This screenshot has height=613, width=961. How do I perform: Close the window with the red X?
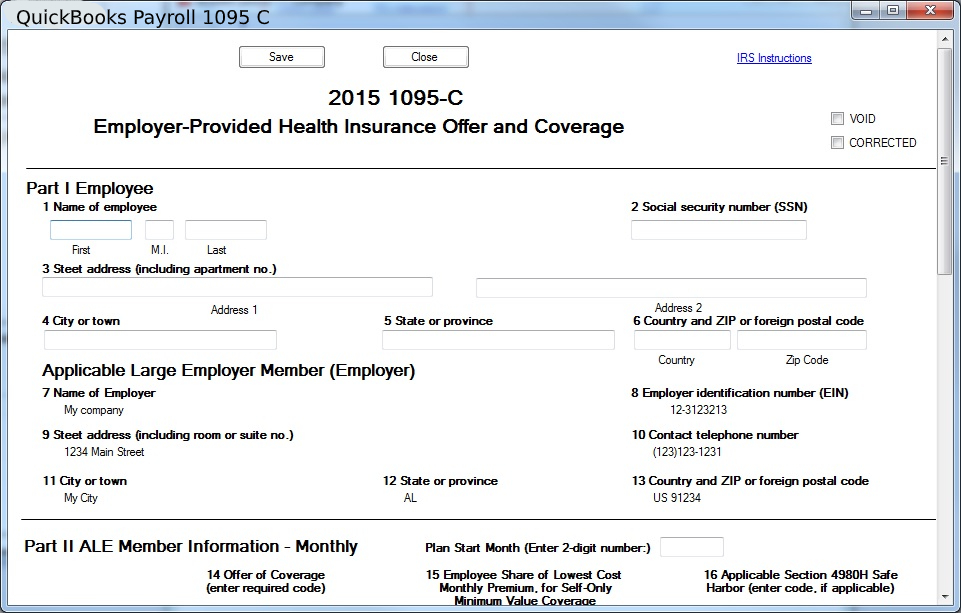(930, 10)
